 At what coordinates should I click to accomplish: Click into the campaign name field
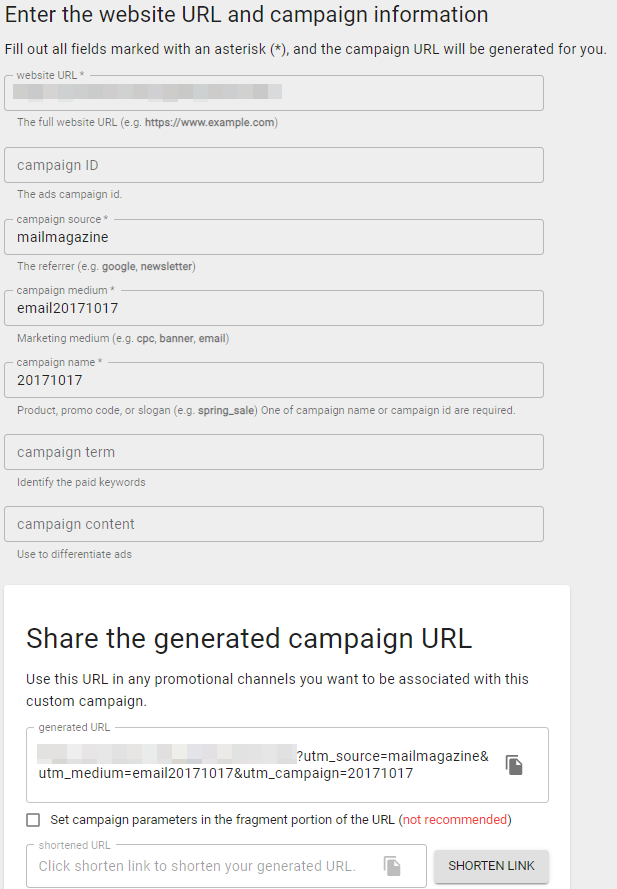(274, 380)
